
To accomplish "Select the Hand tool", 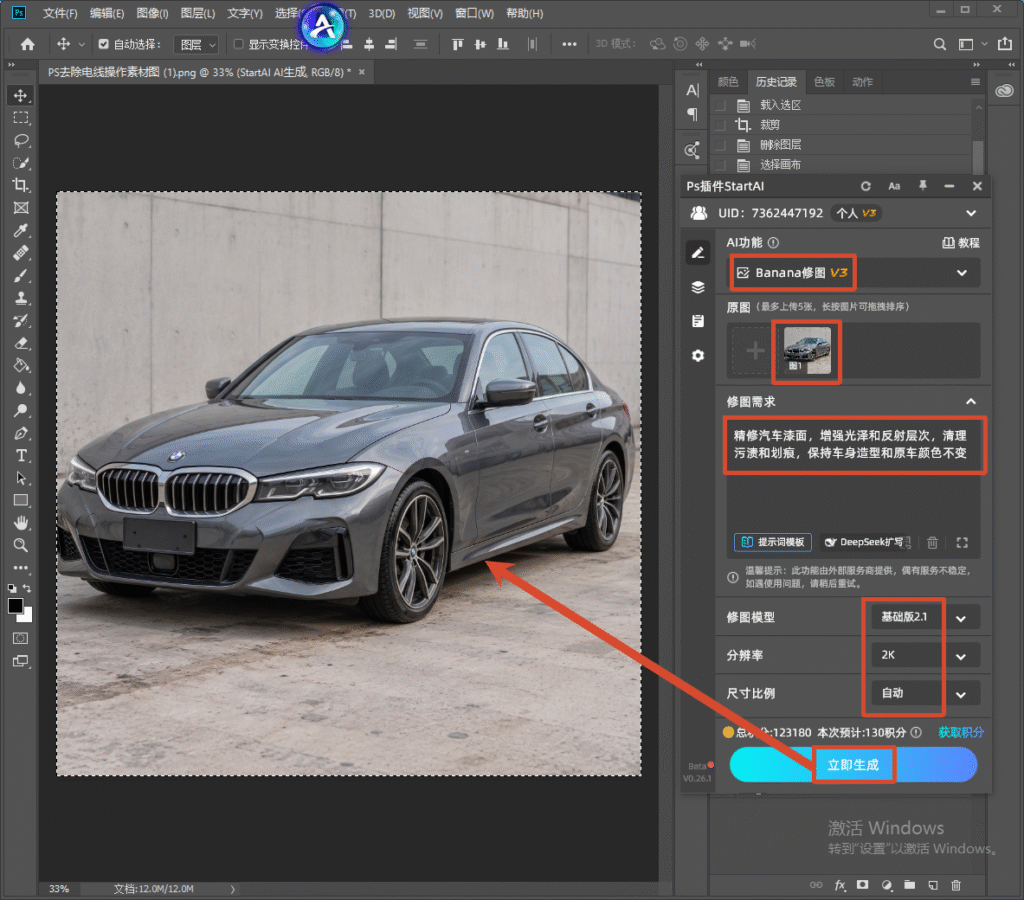I will [21, 522].
